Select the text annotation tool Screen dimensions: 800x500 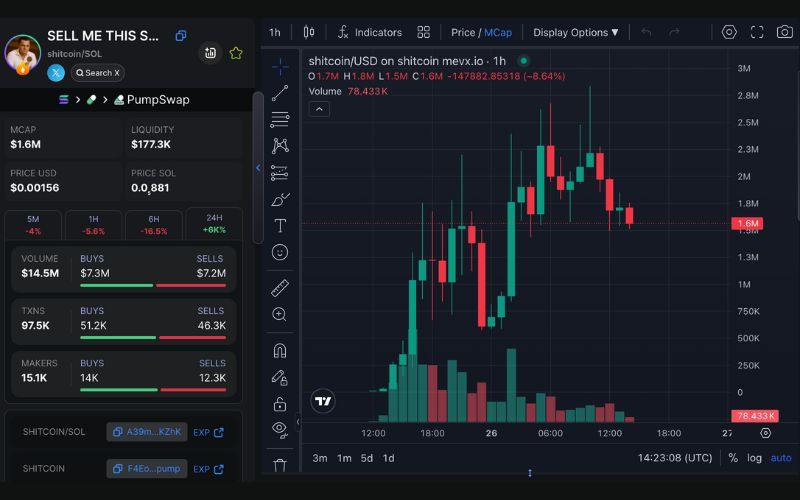coord(280,225)
